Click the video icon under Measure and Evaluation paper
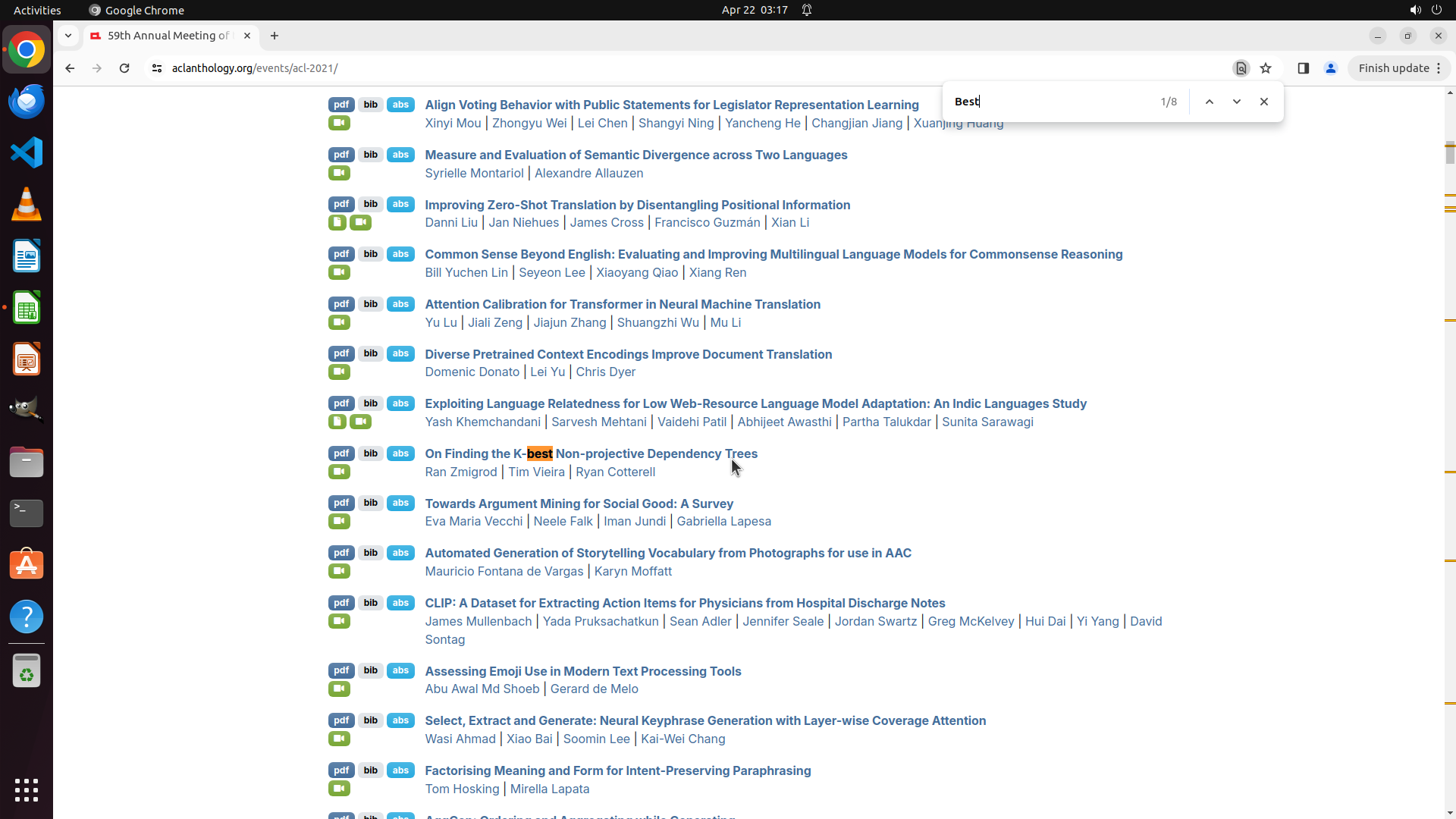The width and height of the screenshot is (1456, 819). (x=339, y=173)
